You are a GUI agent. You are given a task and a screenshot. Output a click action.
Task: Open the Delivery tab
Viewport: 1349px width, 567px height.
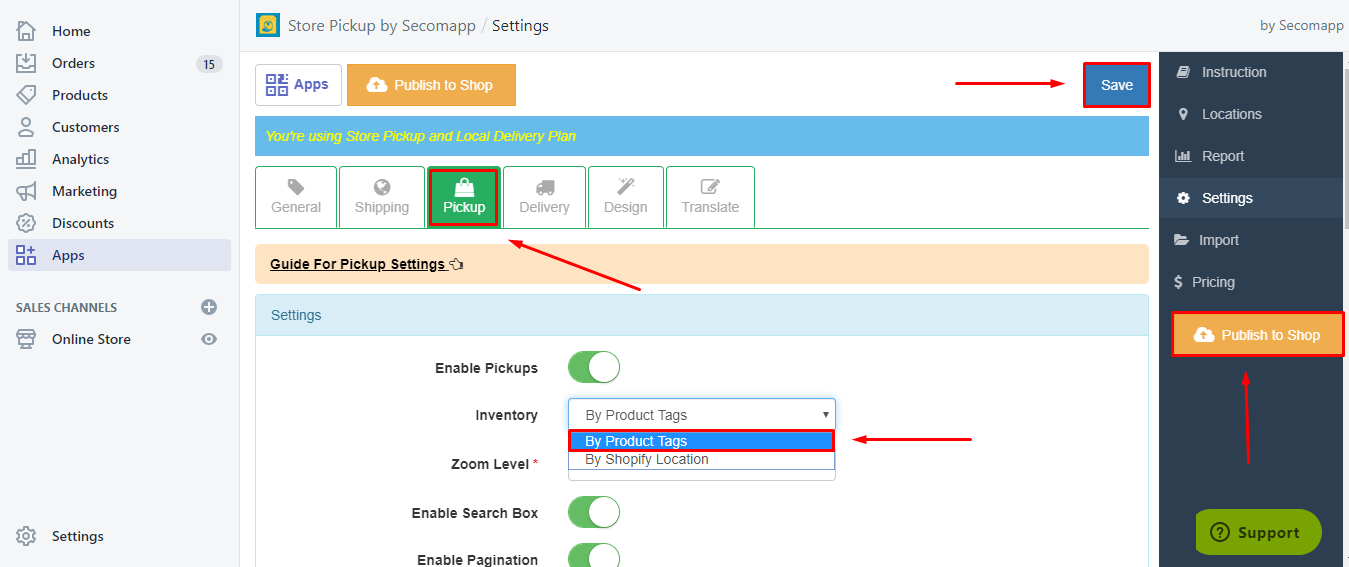coord(545,197)
